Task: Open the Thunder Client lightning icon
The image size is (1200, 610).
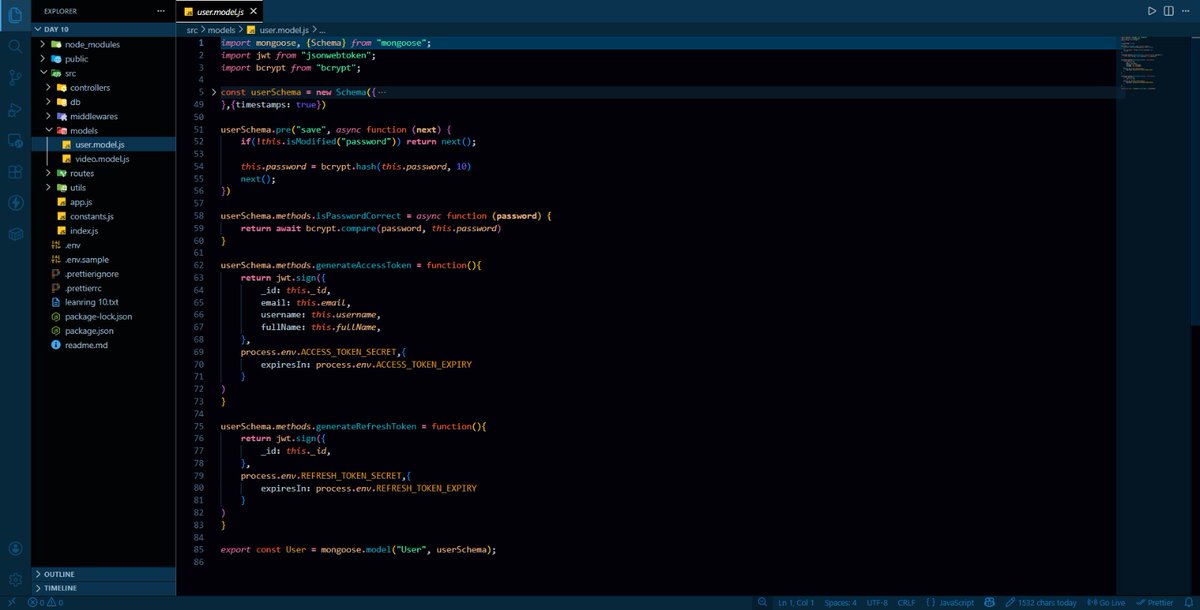Action: (15, 202)
